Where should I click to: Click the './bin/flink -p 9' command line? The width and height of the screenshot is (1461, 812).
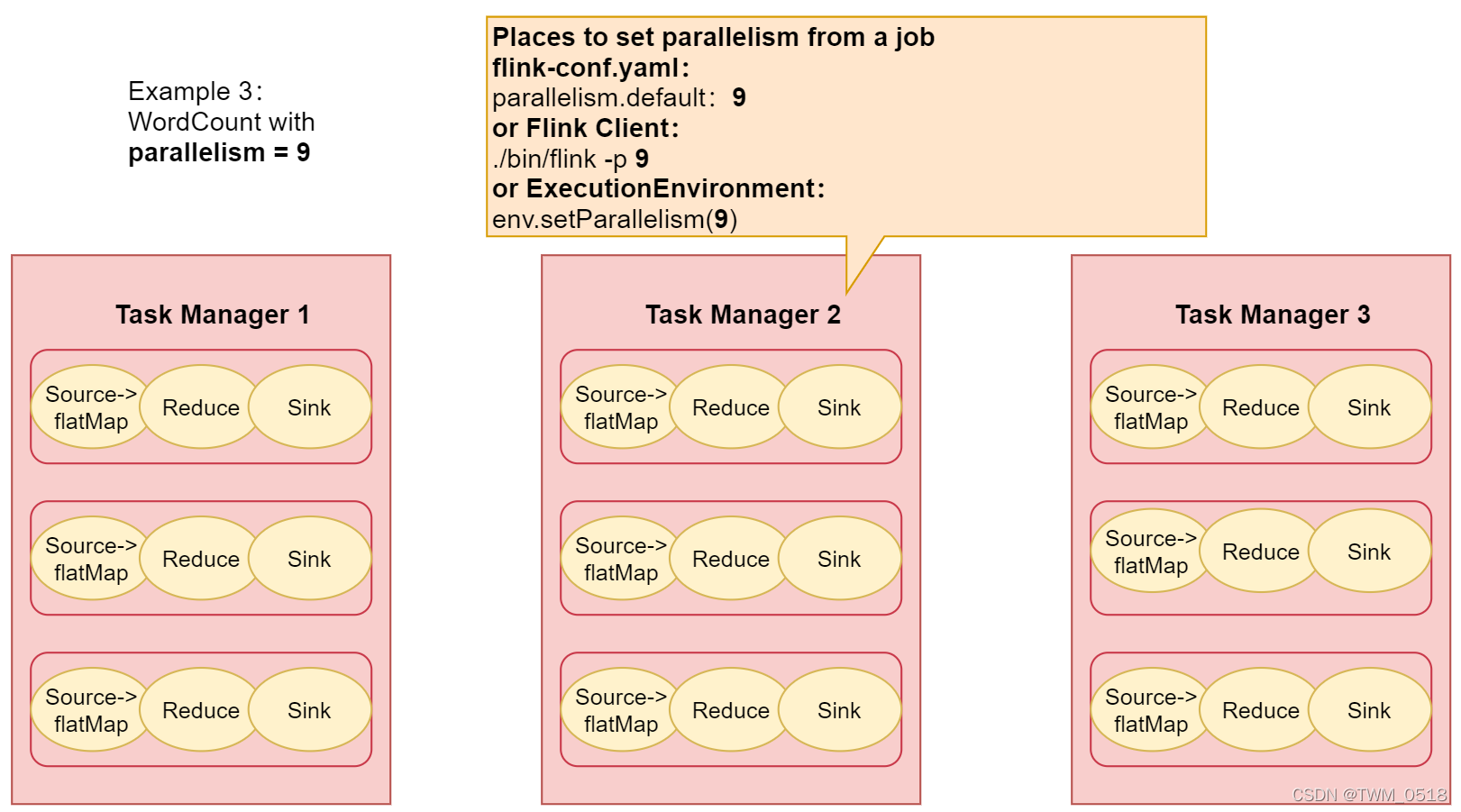(571, 159)
